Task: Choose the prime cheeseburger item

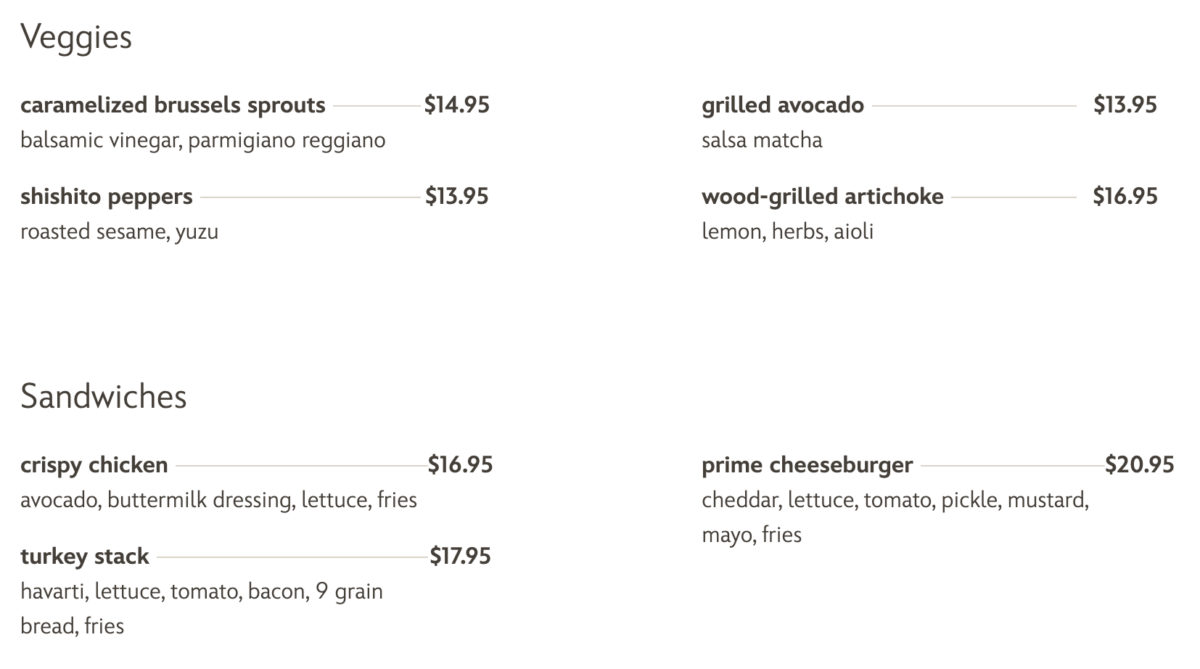Action: [x=807, y=465]
